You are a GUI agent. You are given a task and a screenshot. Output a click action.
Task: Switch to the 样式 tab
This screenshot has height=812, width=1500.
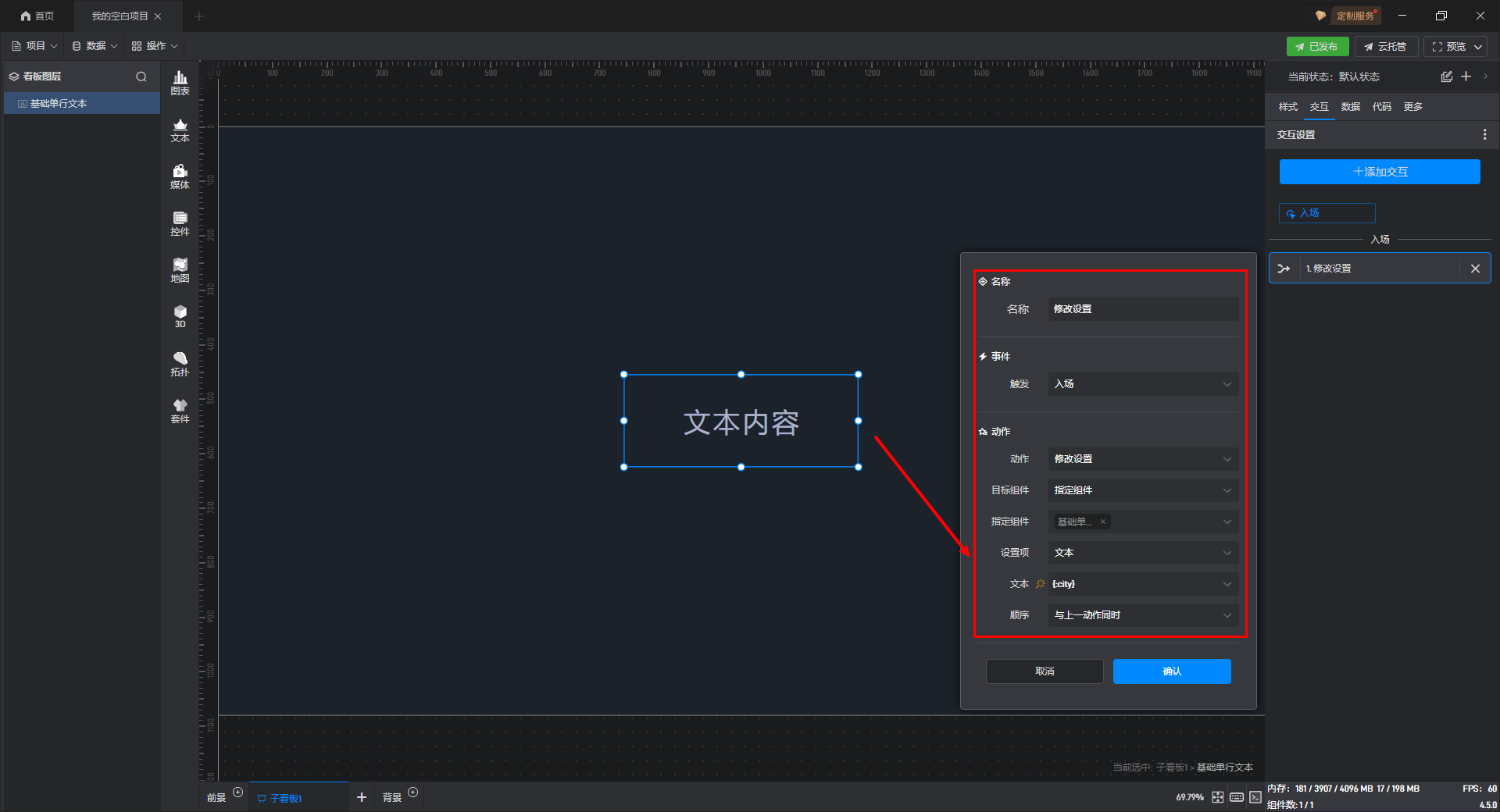coord(1287,107)
